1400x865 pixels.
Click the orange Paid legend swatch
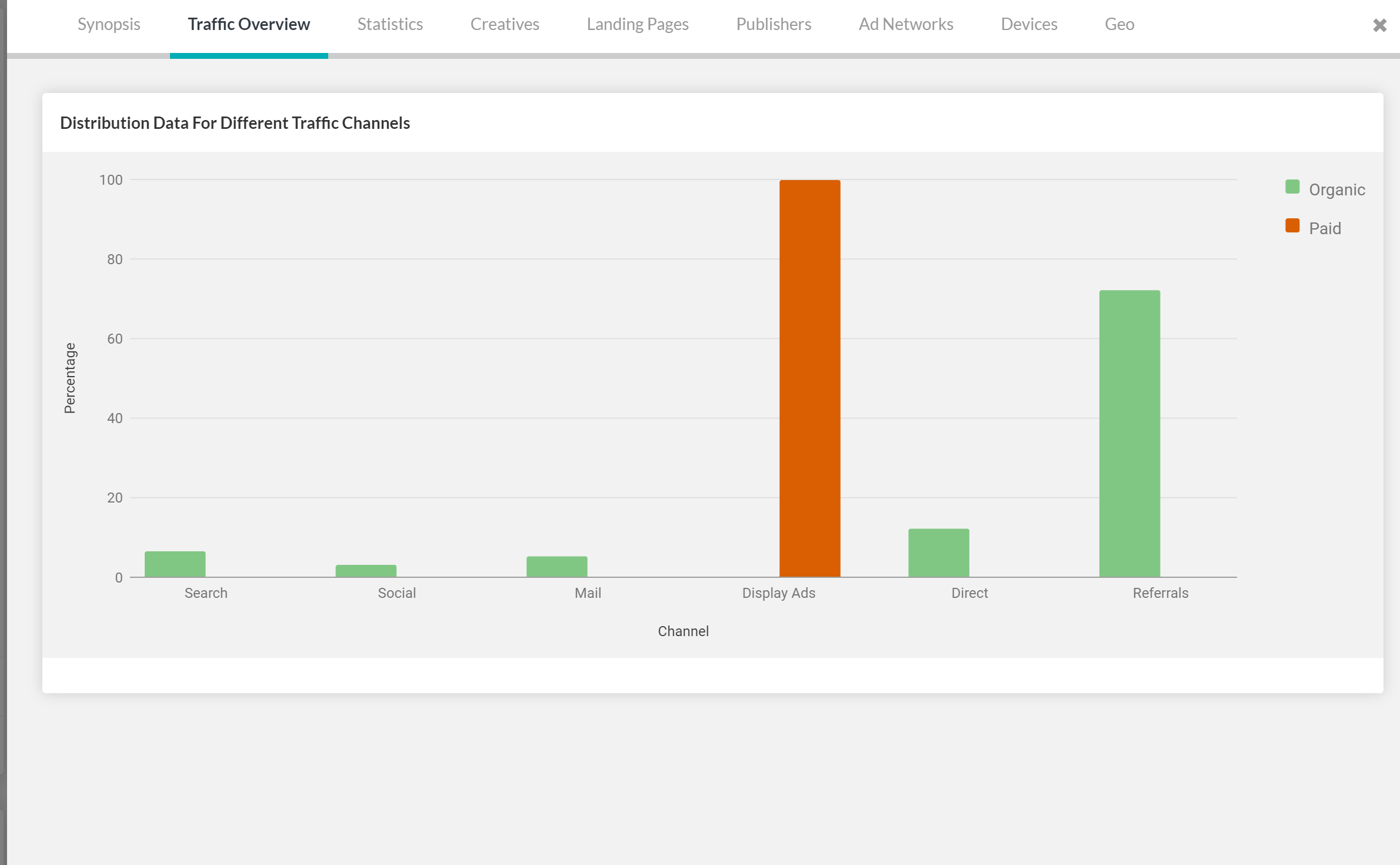(1292, 226)
